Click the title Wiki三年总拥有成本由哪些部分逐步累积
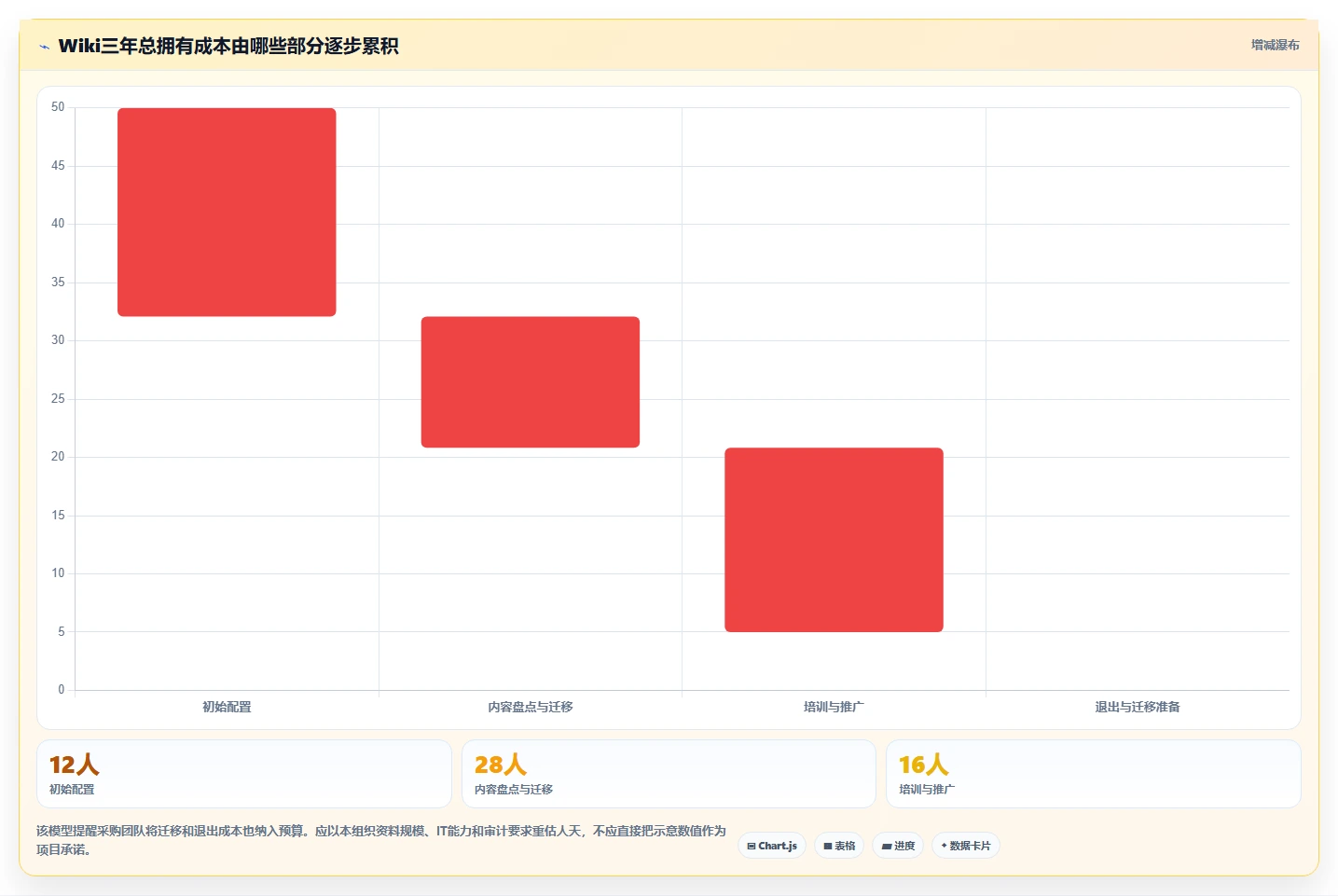This screenshot has height=896, width=1338. [x=228, y=46]
